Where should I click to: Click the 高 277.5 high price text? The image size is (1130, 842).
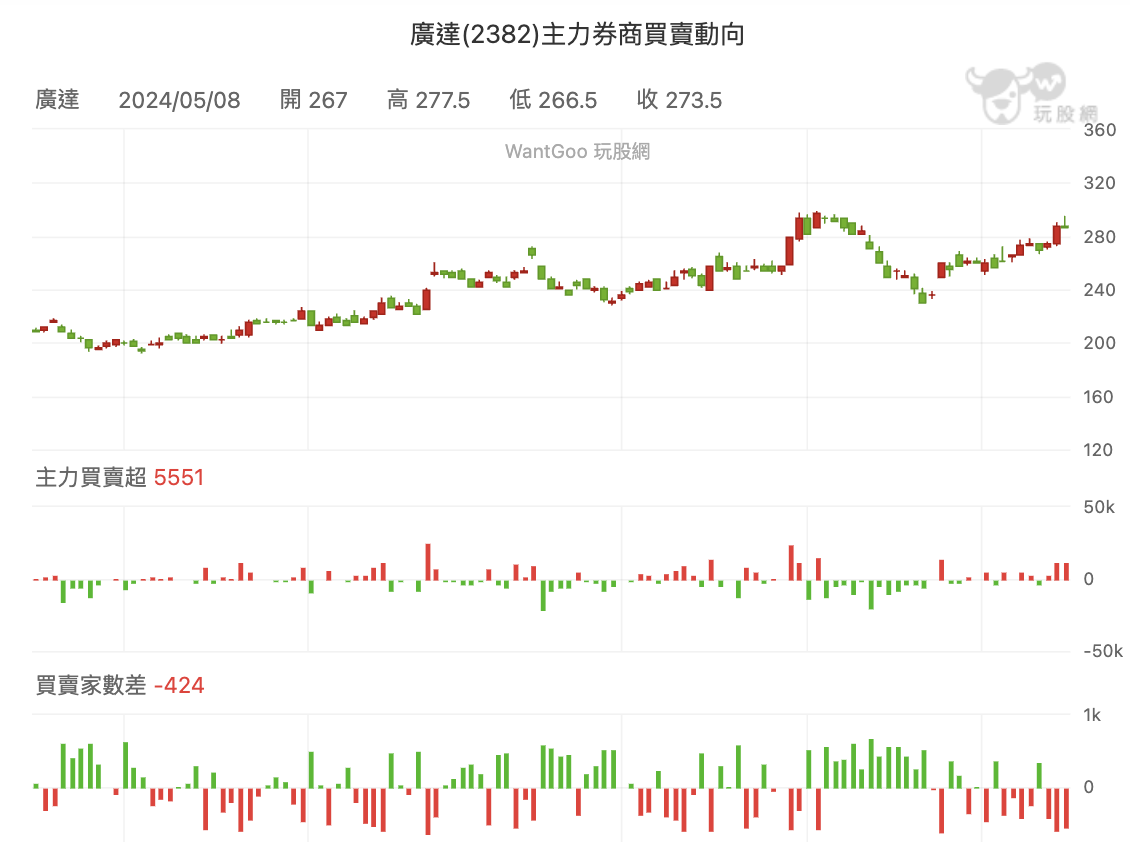coord(428,100)
